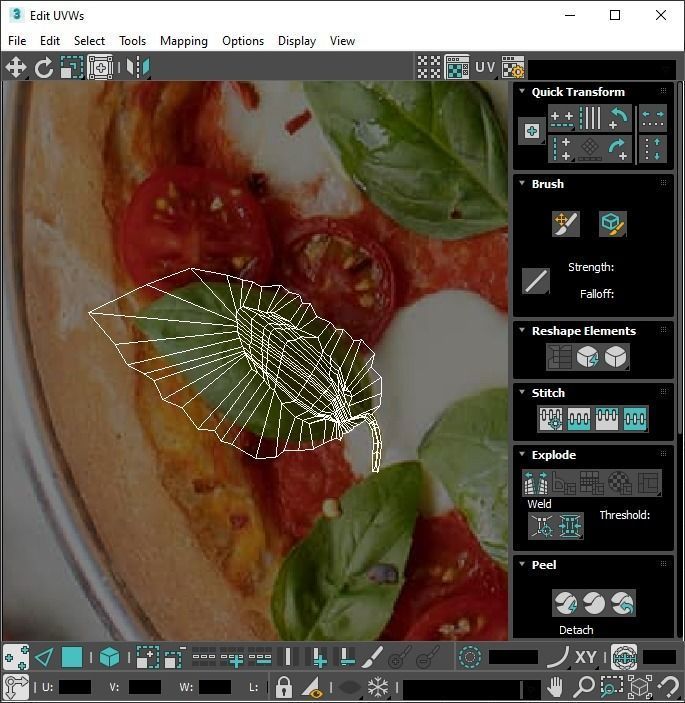The image size is (685, 703).
Task: Collapse the Explode rollout
Action: tap(522, 454)
